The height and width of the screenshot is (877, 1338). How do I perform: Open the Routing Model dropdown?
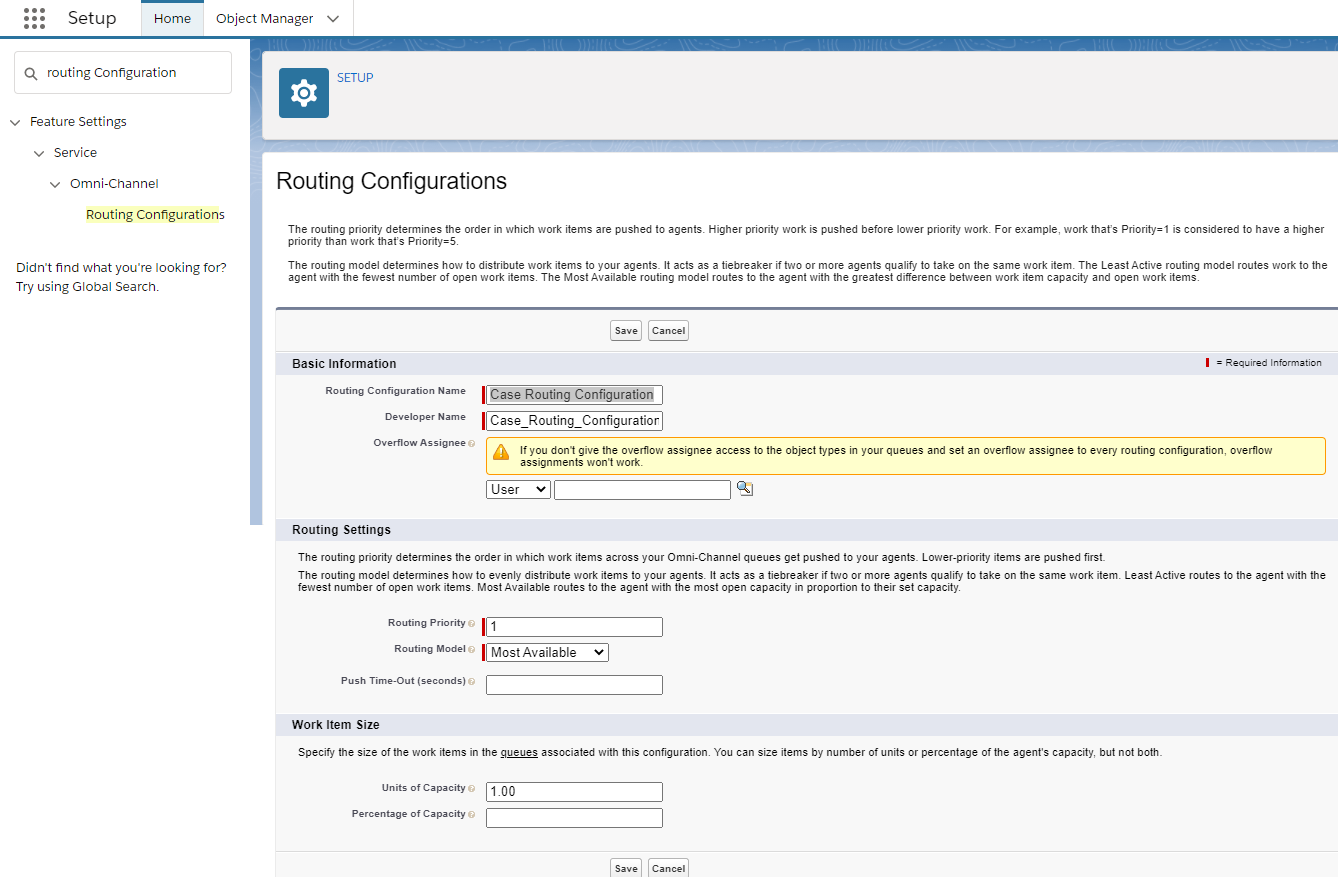545,651
